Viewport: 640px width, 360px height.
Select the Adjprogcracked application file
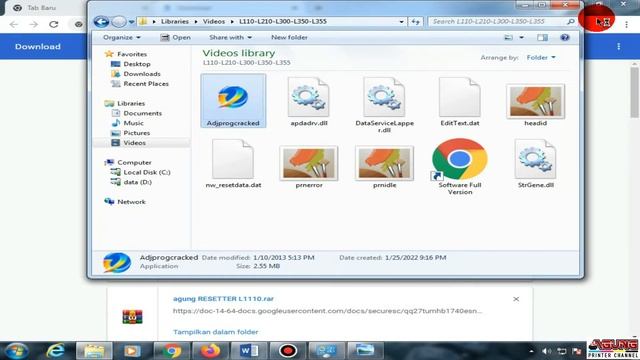[233, 101]
